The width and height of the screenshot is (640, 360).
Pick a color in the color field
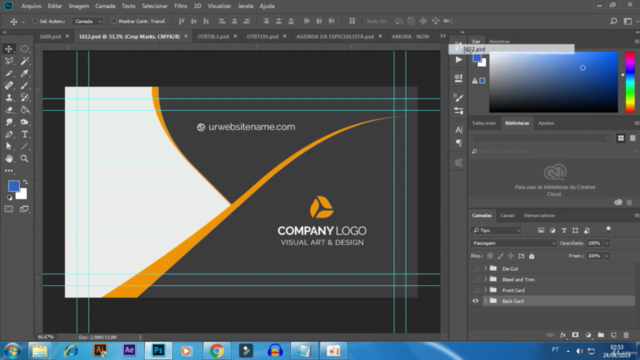553,82
